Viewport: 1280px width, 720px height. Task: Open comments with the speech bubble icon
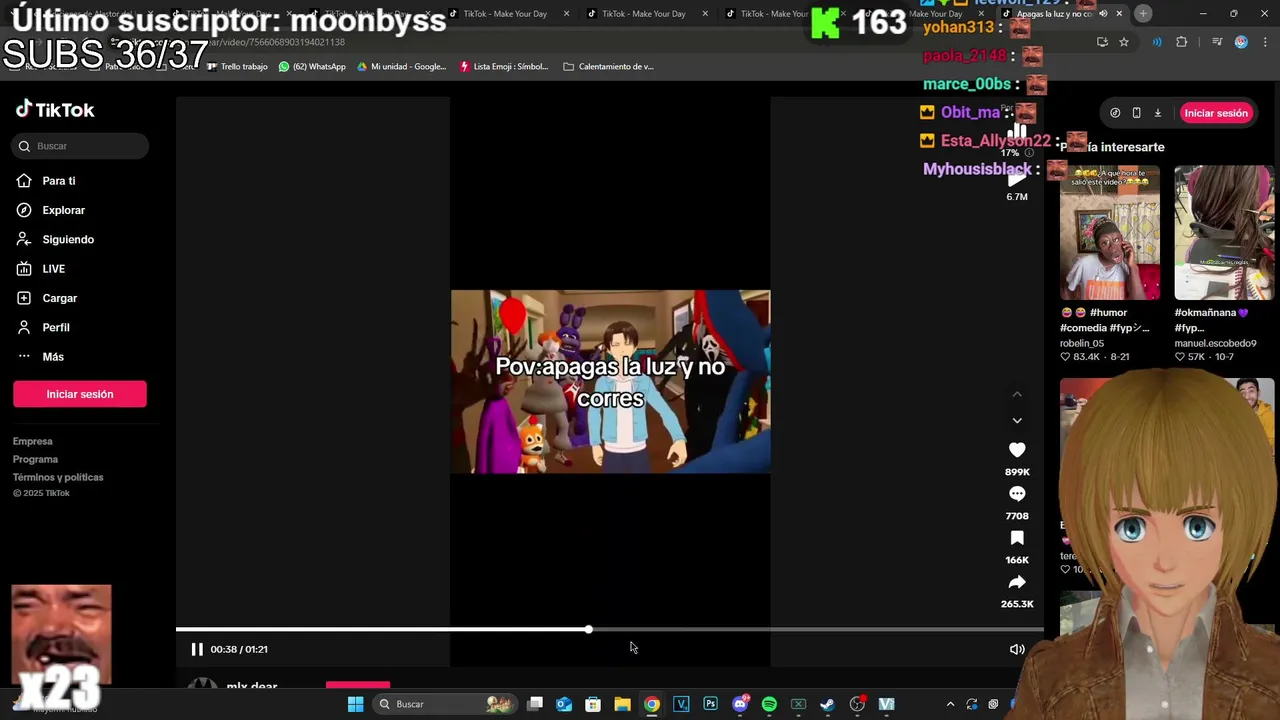tap(1017, 494)
